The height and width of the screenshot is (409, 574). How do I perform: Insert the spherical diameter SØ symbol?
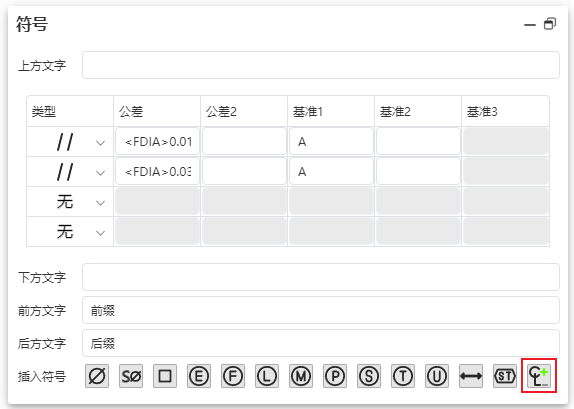(x=131, y=376)
